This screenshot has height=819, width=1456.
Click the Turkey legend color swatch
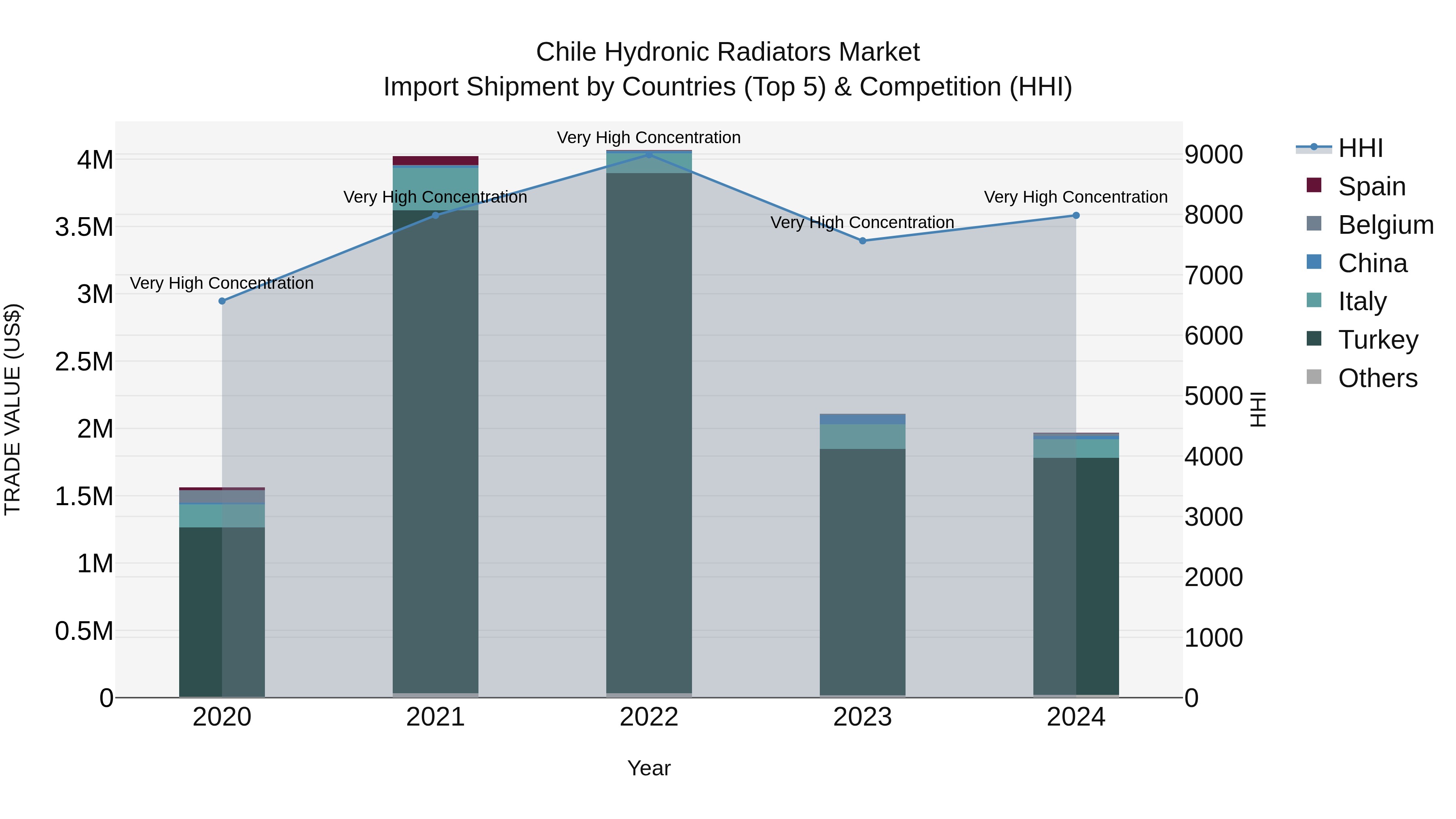[x=1314, y=339]
